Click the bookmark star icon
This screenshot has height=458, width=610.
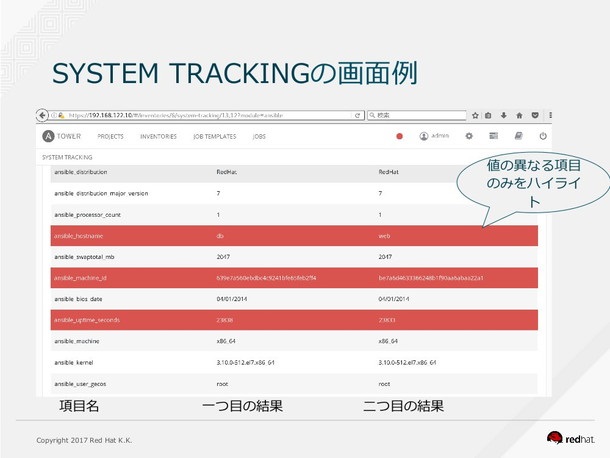pos(475,115)
